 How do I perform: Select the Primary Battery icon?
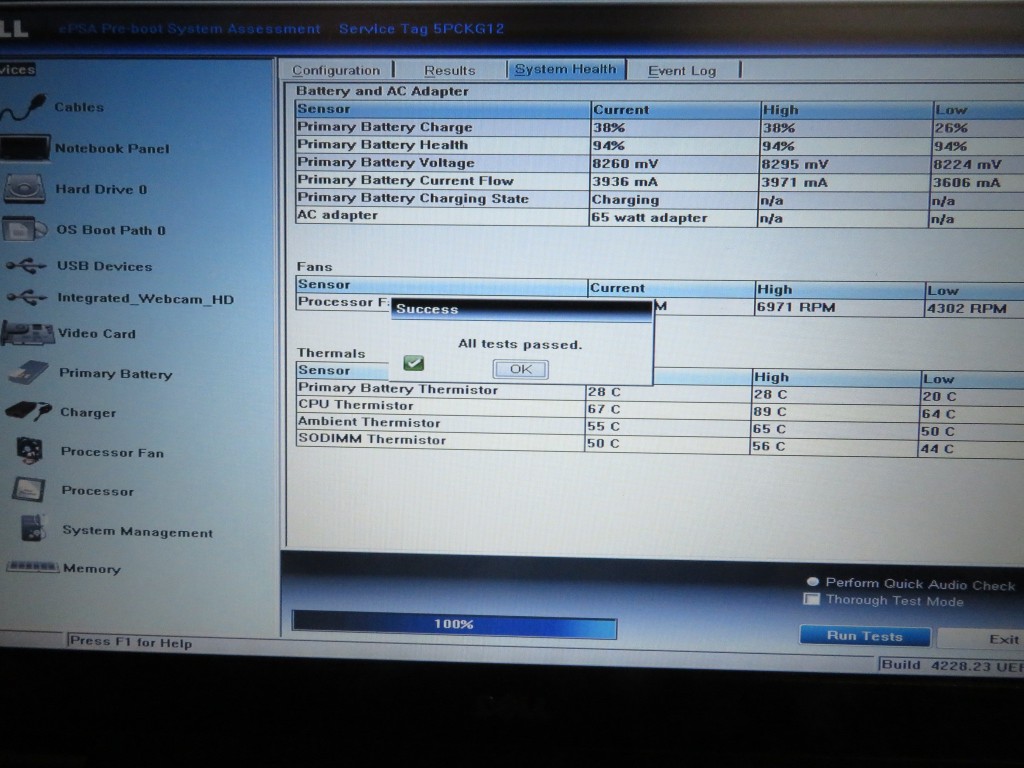click(x=29, y=373)
